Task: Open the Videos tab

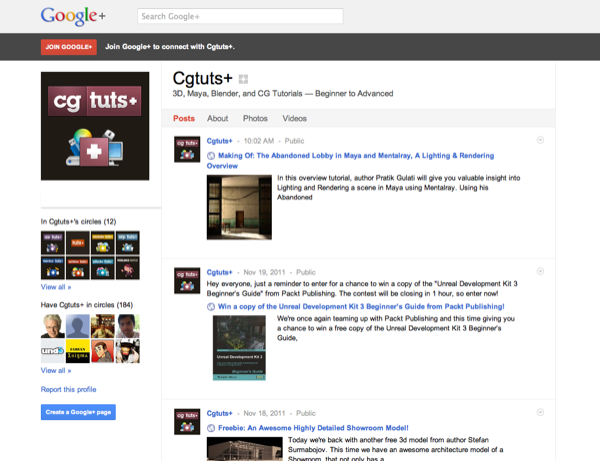Action: coord(294,119)
